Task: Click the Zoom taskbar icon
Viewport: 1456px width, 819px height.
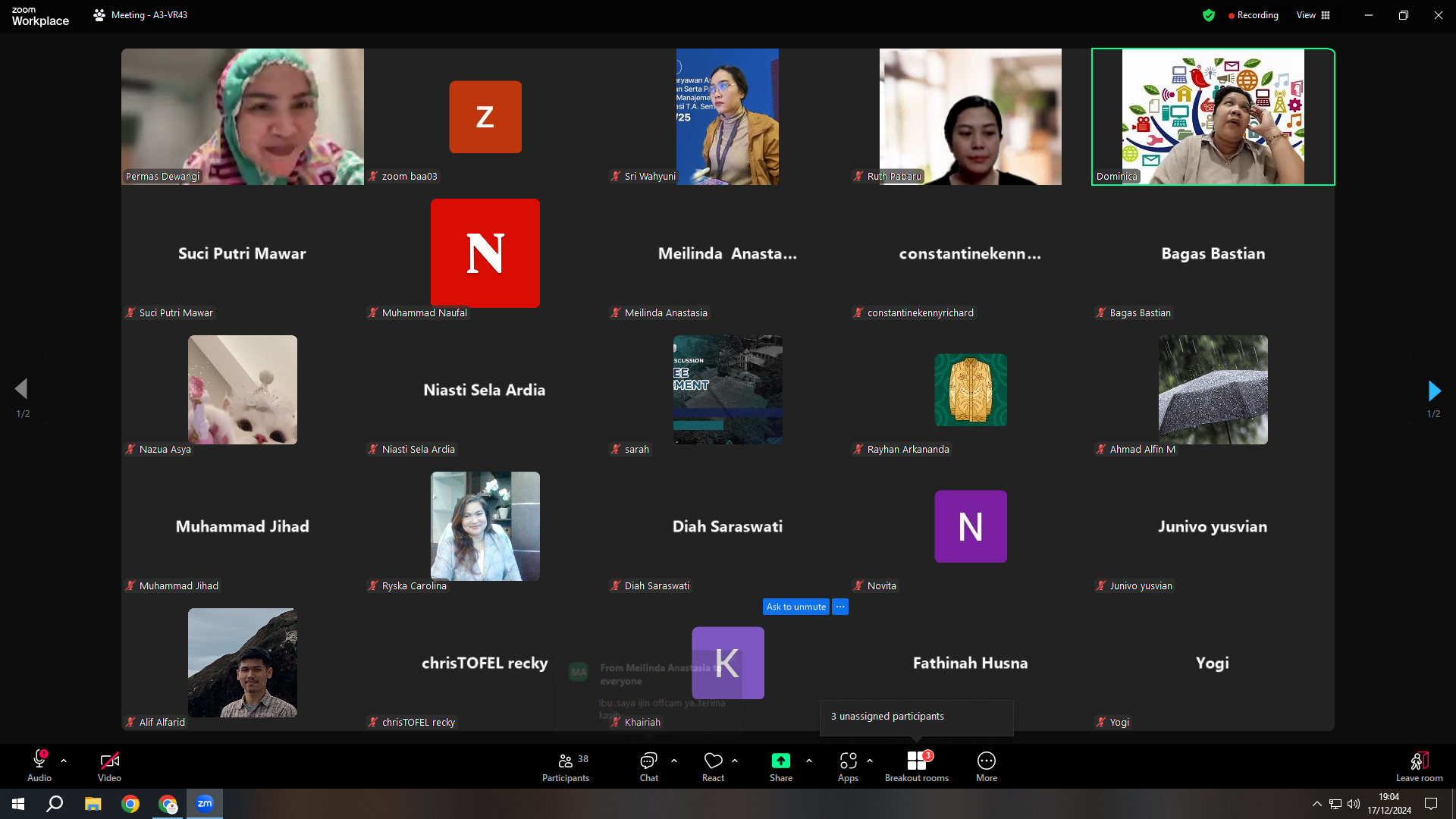Action: [205, 804]
